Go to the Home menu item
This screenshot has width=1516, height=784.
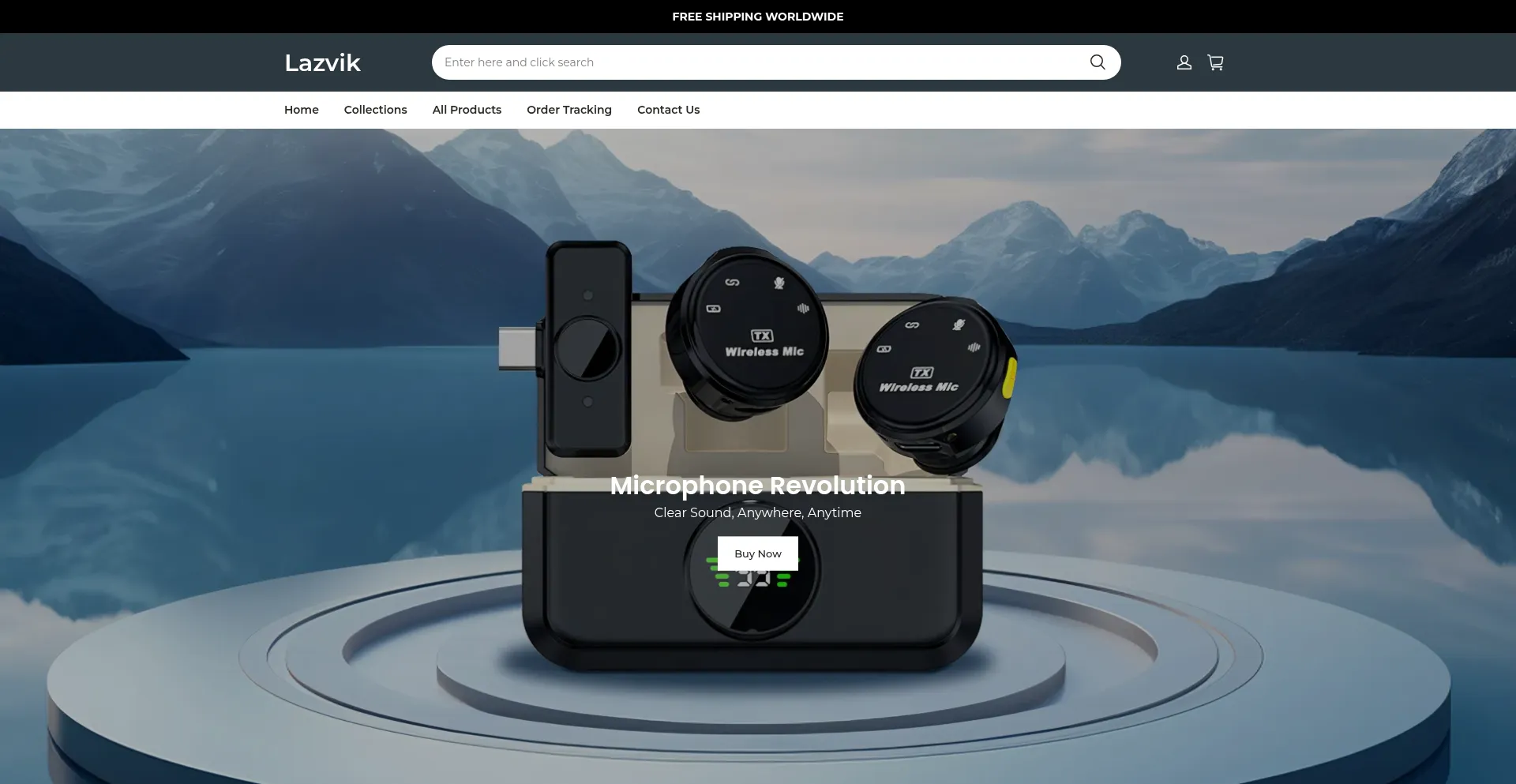pyautogui.click(x=302, y=110)
